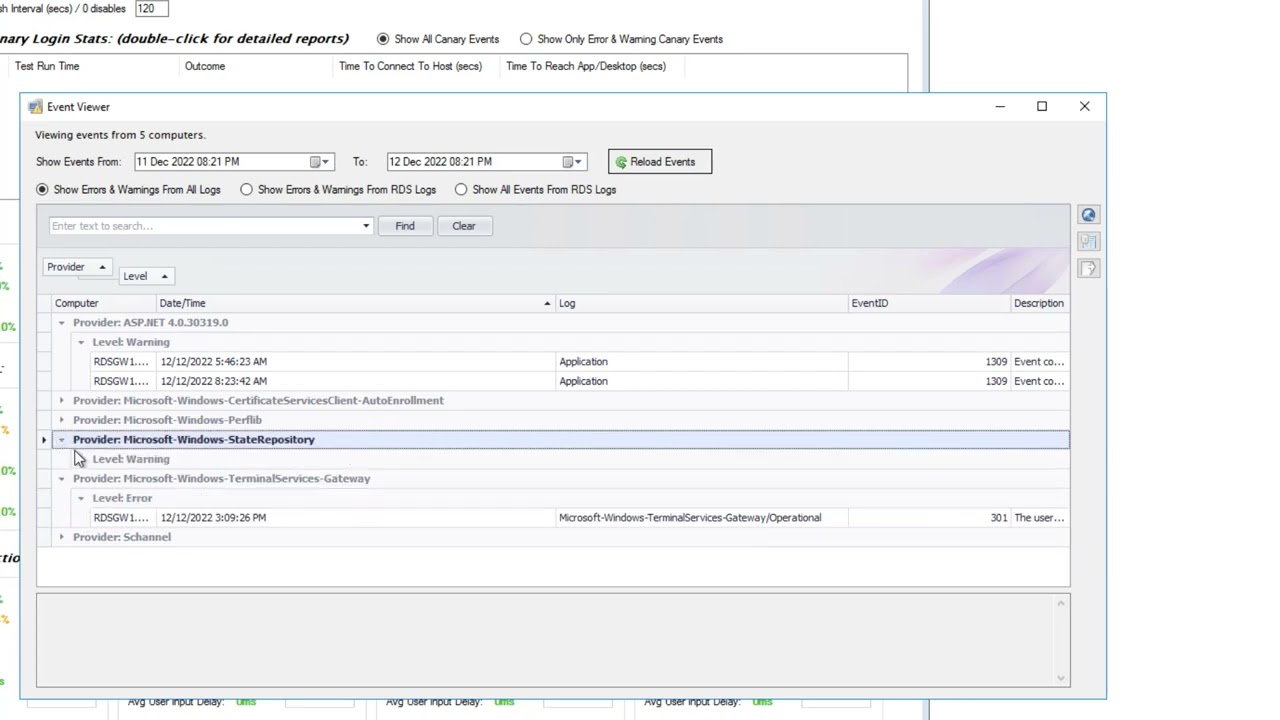Collapse the Level: Warning group under ASP.NET
This screenshot has width=1280, height=720.
point(81,342)
